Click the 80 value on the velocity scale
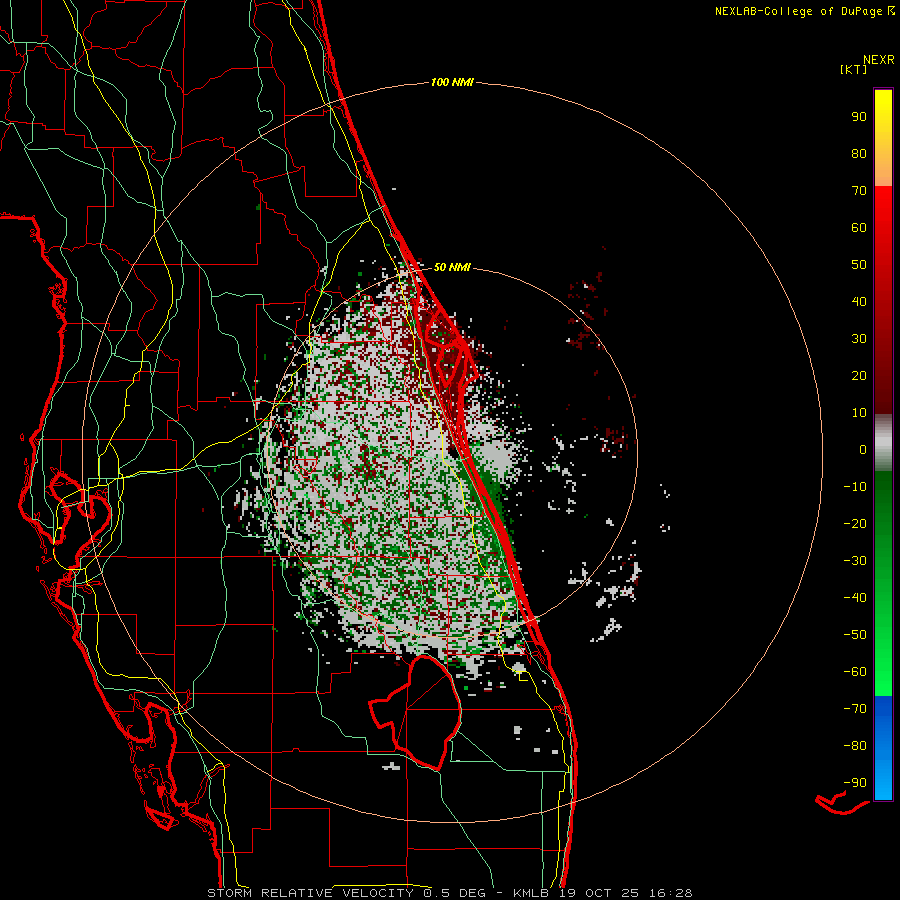The height and width of the screenshot is (900, 900). coord(859,153)
